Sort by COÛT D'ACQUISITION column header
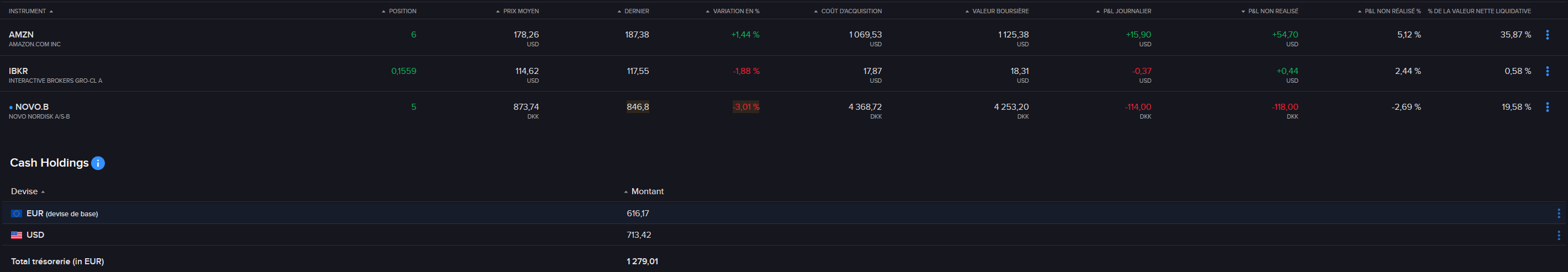The image size is (1568, 272). [851, 11]
